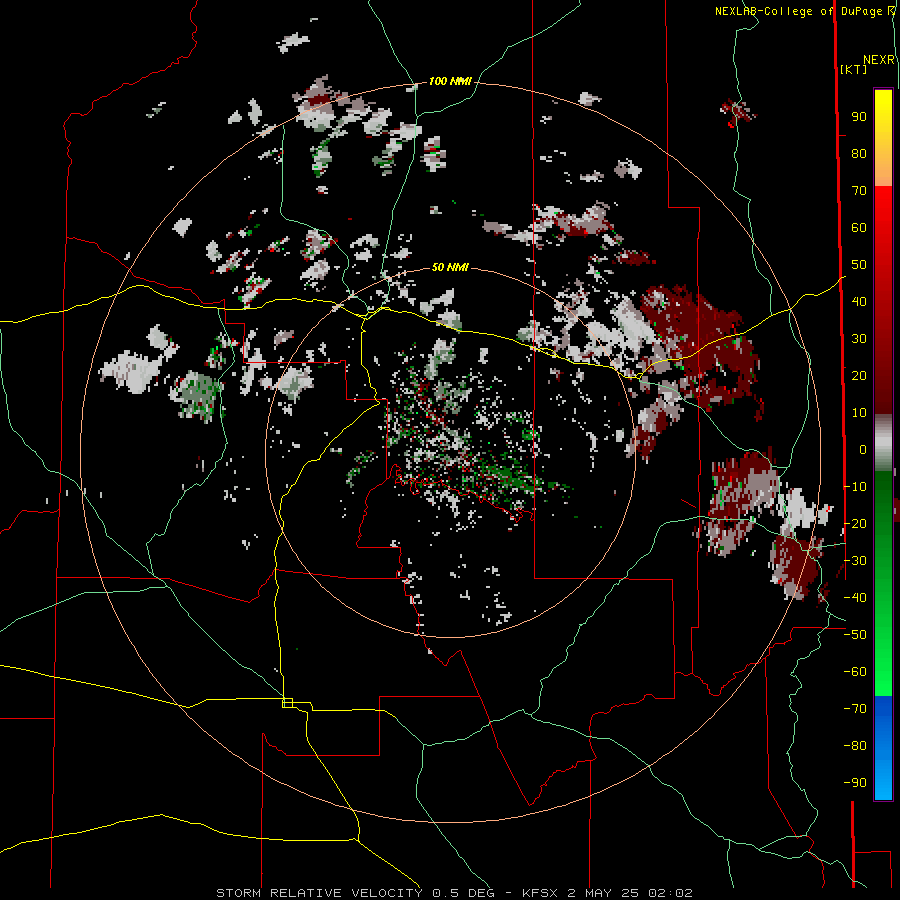The height and width of the screenshot is (900, 900).
Task: Click the -60 value on the velocity scale
Action: click(x=855, y=672)
